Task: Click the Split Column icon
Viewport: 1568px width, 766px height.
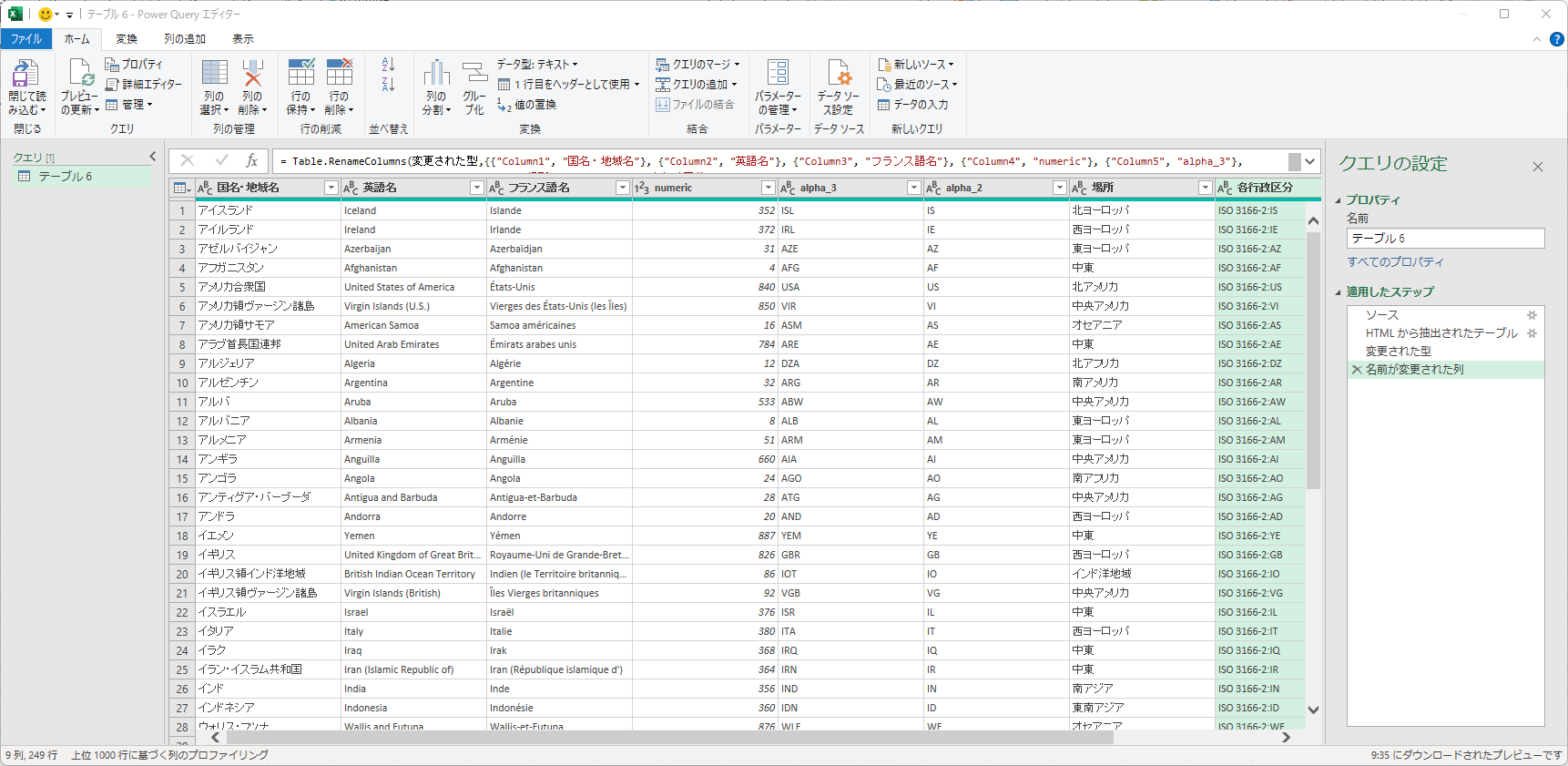Action: [436, 75]
